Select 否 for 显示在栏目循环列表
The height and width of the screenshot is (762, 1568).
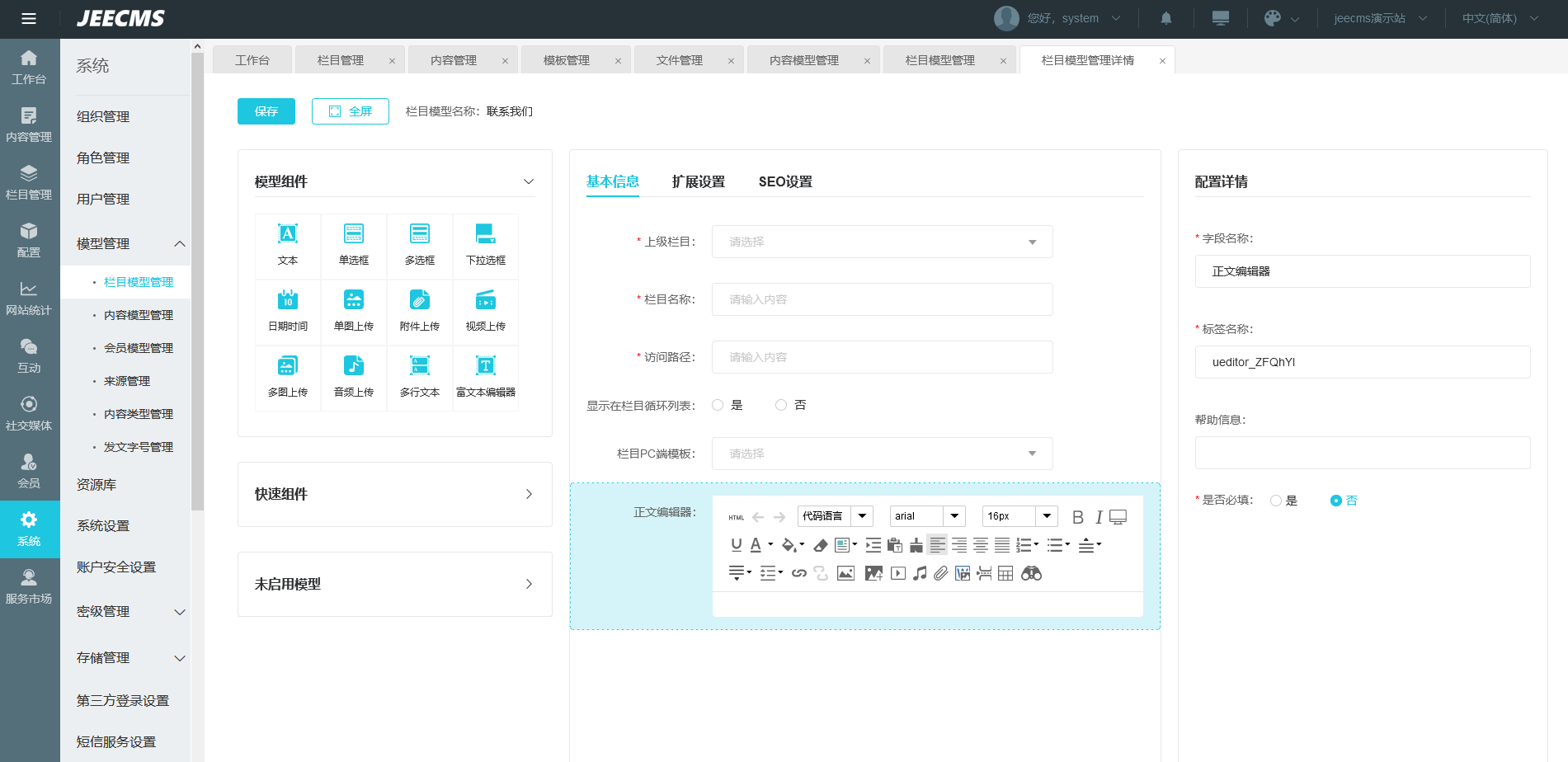click(781, 405)
